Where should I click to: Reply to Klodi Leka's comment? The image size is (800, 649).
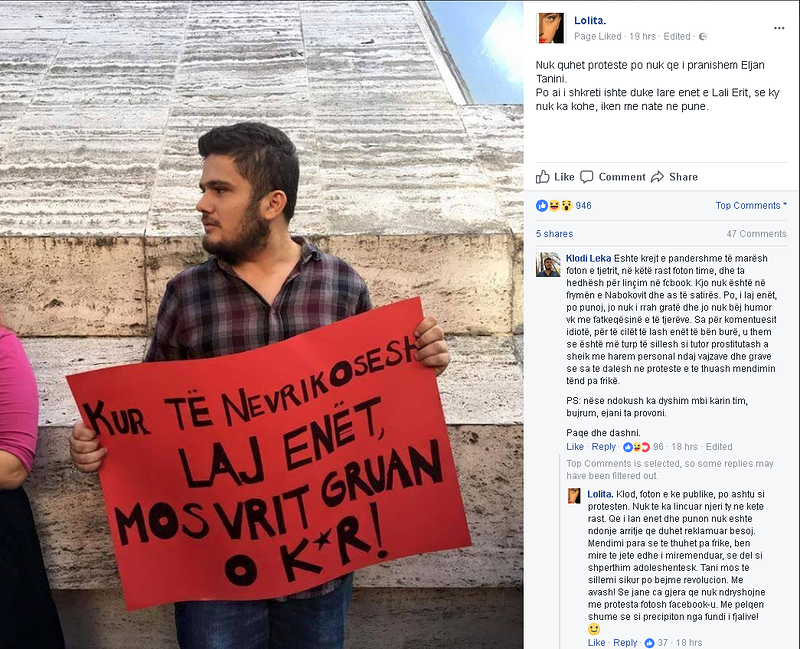[x=604, y=446]
